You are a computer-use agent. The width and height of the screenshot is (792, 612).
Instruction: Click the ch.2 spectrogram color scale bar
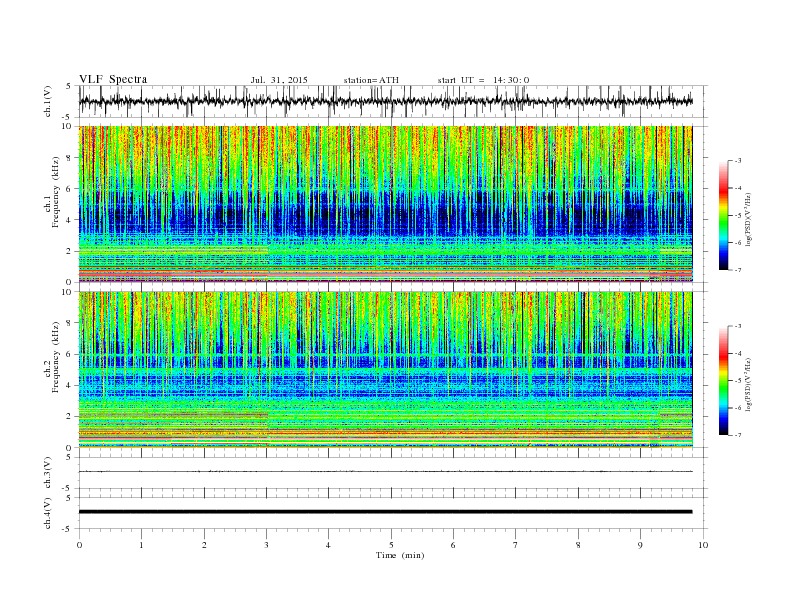pos(724,381)
